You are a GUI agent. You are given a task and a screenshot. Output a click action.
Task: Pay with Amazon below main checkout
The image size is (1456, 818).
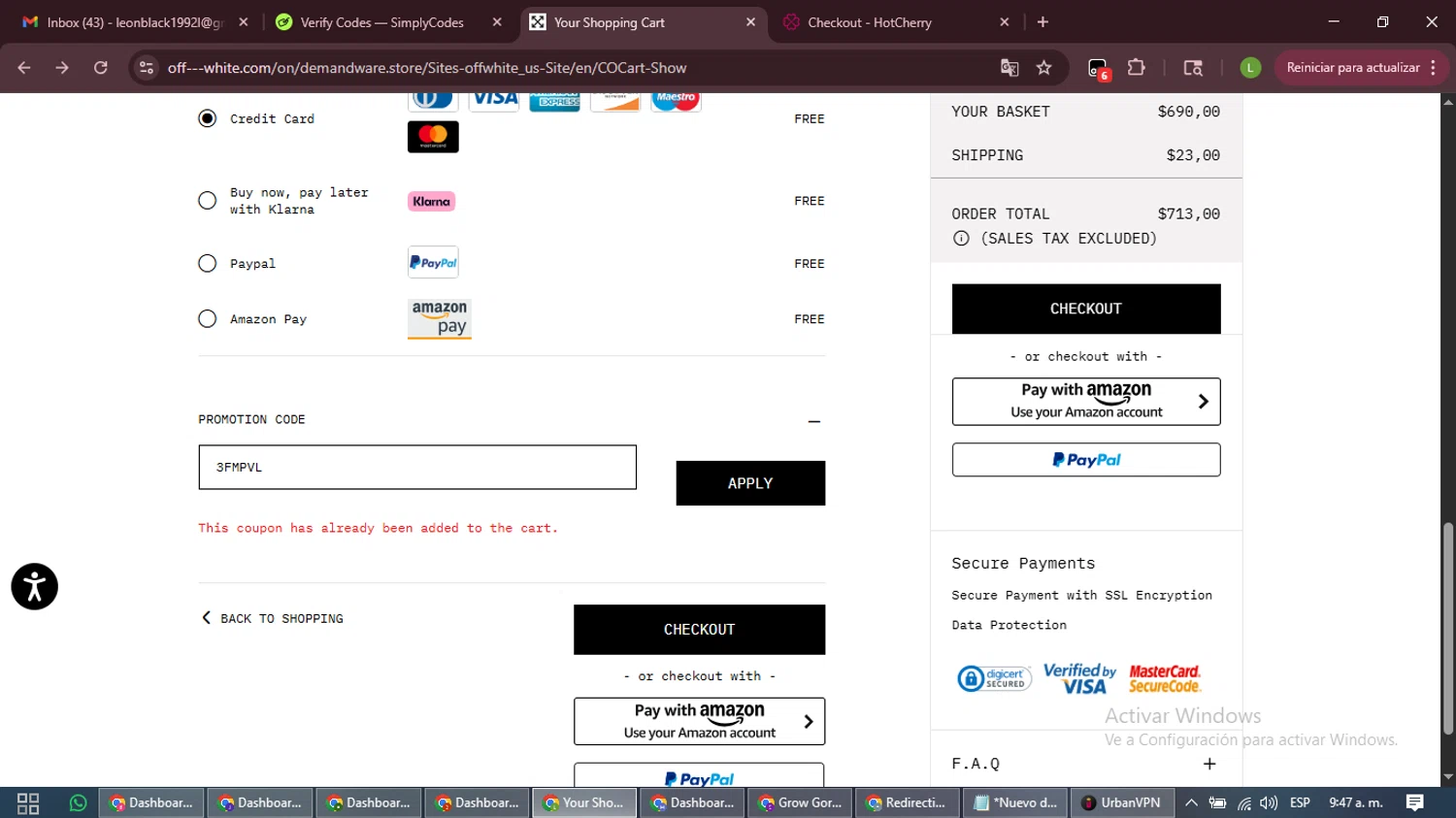click(699, 721)
